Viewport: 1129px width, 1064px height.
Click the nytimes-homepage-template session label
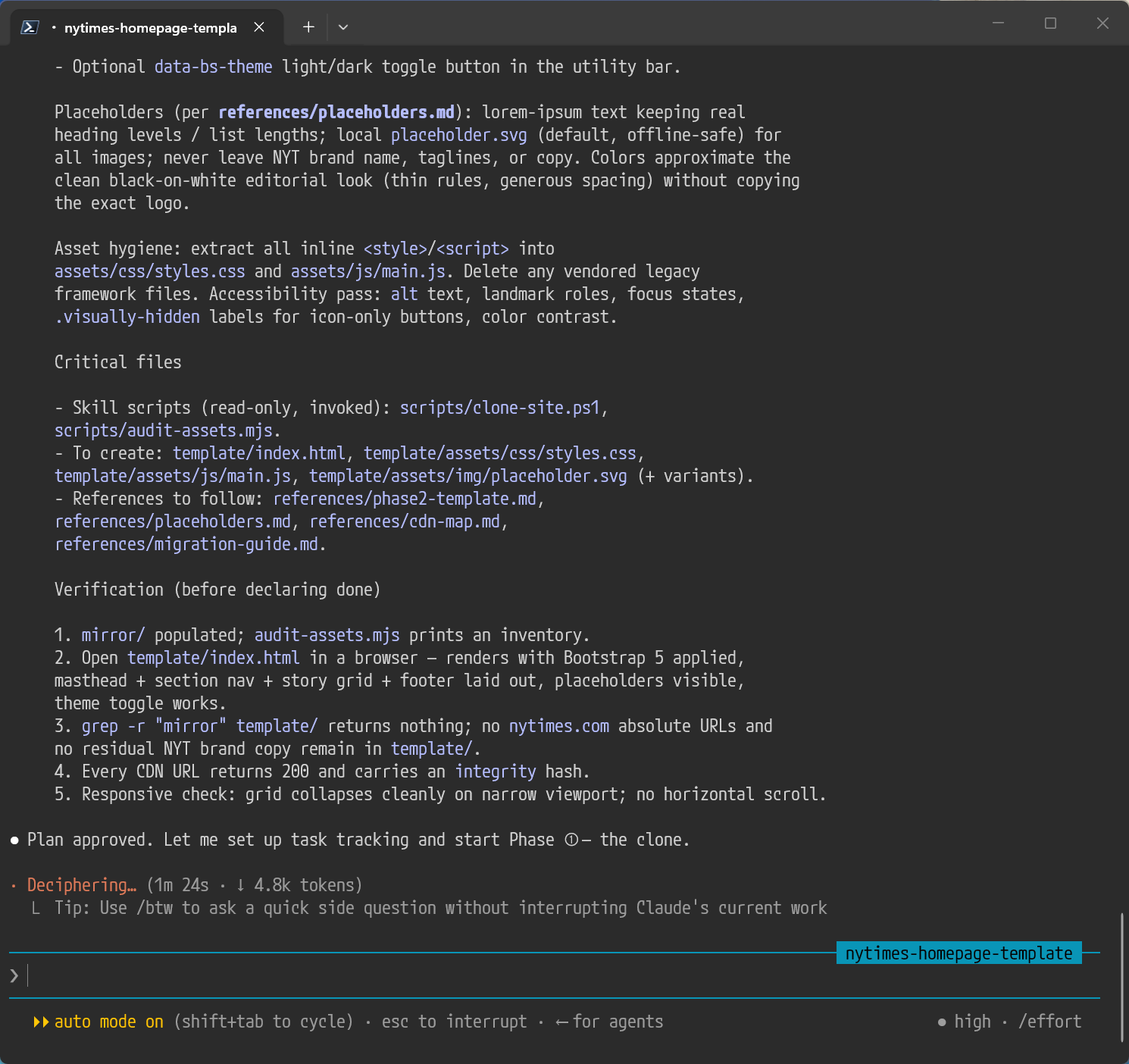pos(959,953)
